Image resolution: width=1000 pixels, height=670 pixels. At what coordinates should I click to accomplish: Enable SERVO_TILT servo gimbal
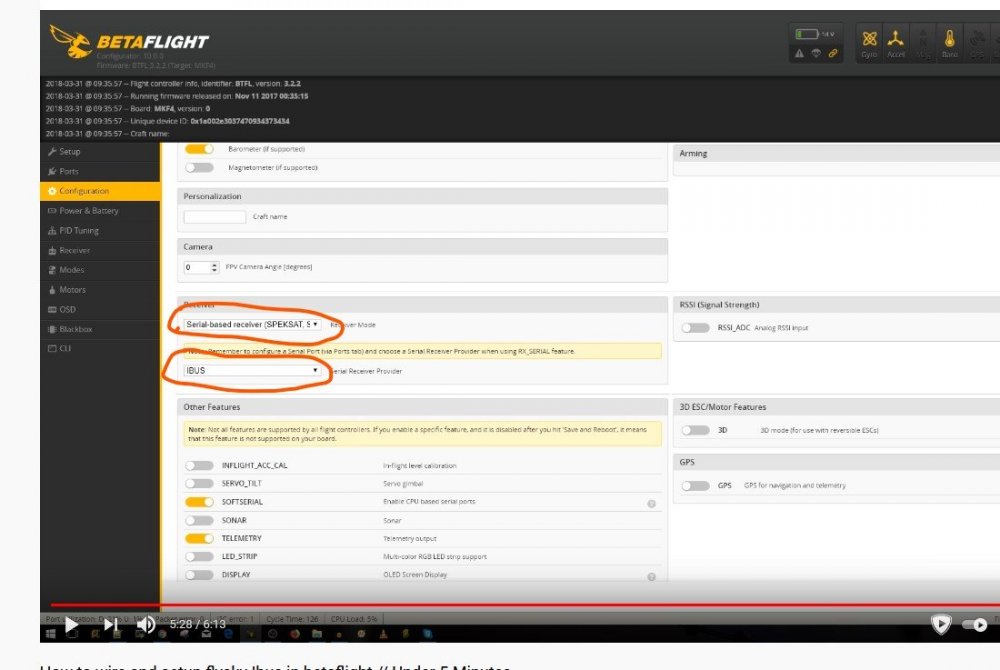point(199,483)
